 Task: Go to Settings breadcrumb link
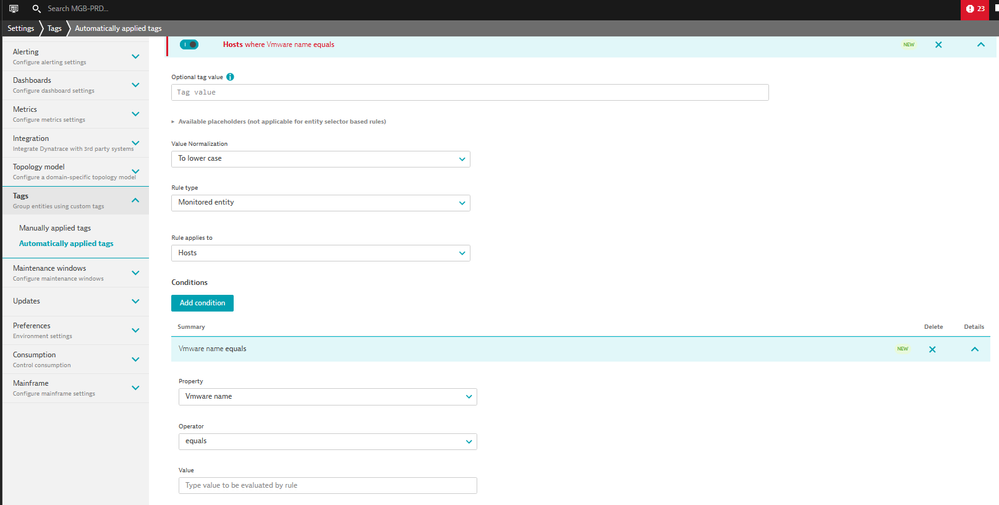(x=20, y=28)
